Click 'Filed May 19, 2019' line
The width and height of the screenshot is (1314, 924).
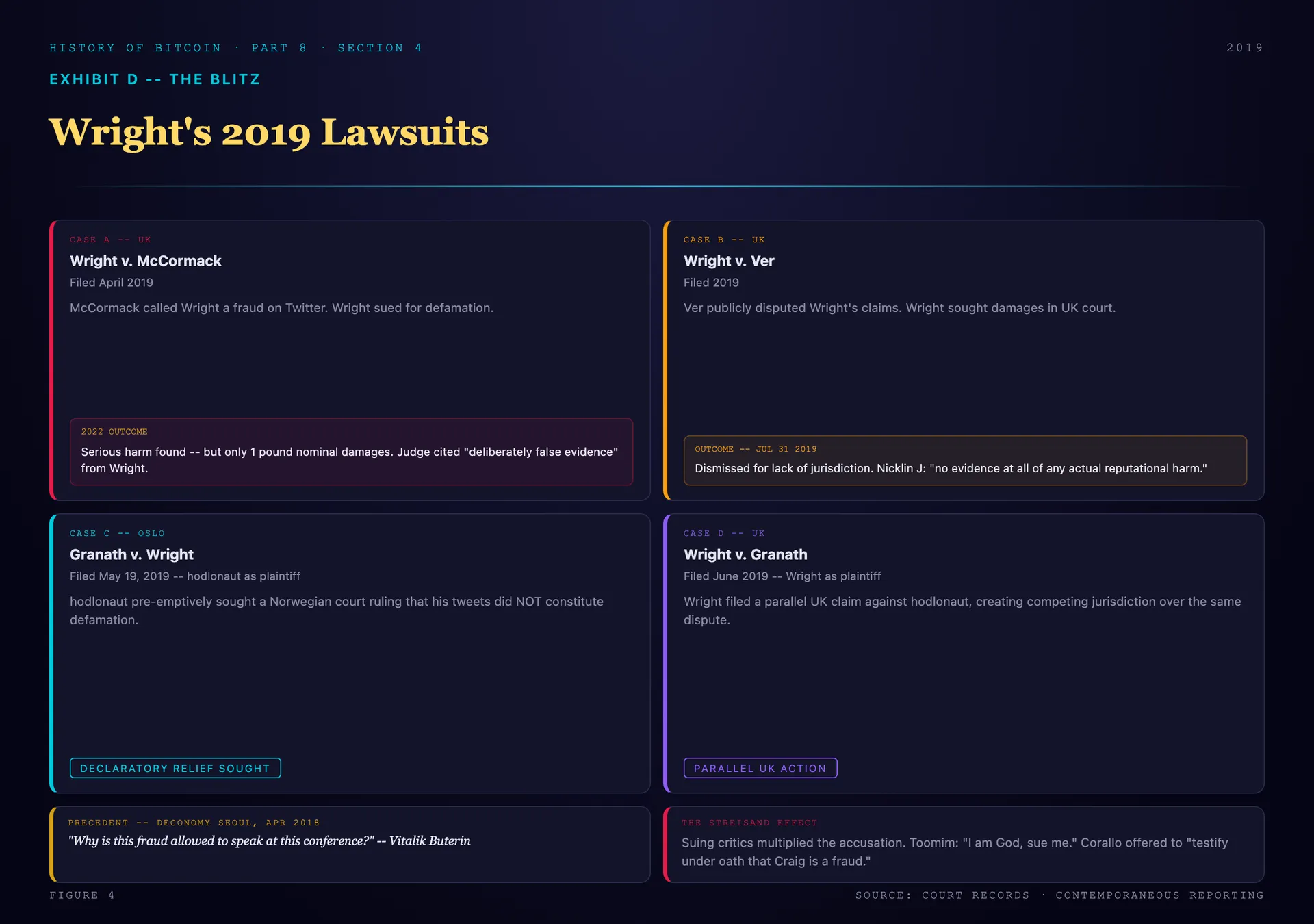click(x=185, y=576)
